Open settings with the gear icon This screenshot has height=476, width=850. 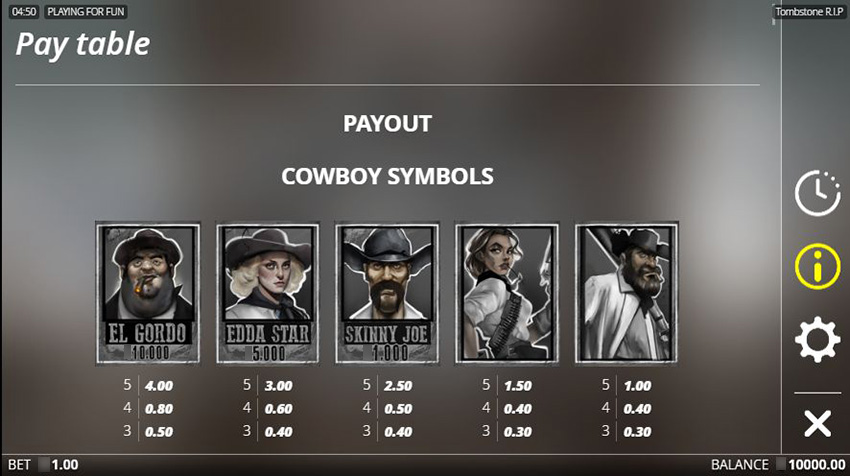(817, 339)
